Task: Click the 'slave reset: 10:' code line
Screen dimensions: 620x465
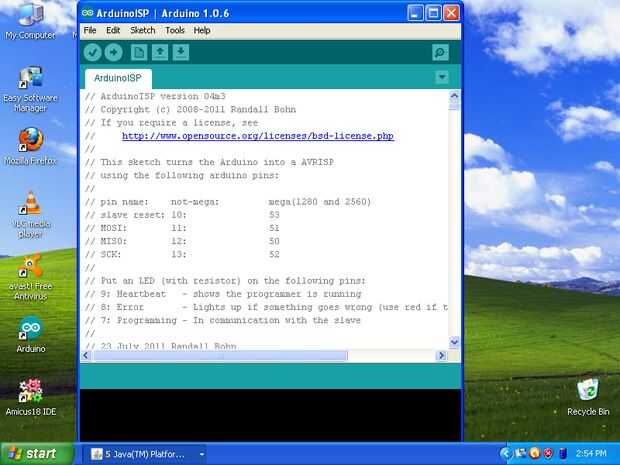Action: coord(182,215)
